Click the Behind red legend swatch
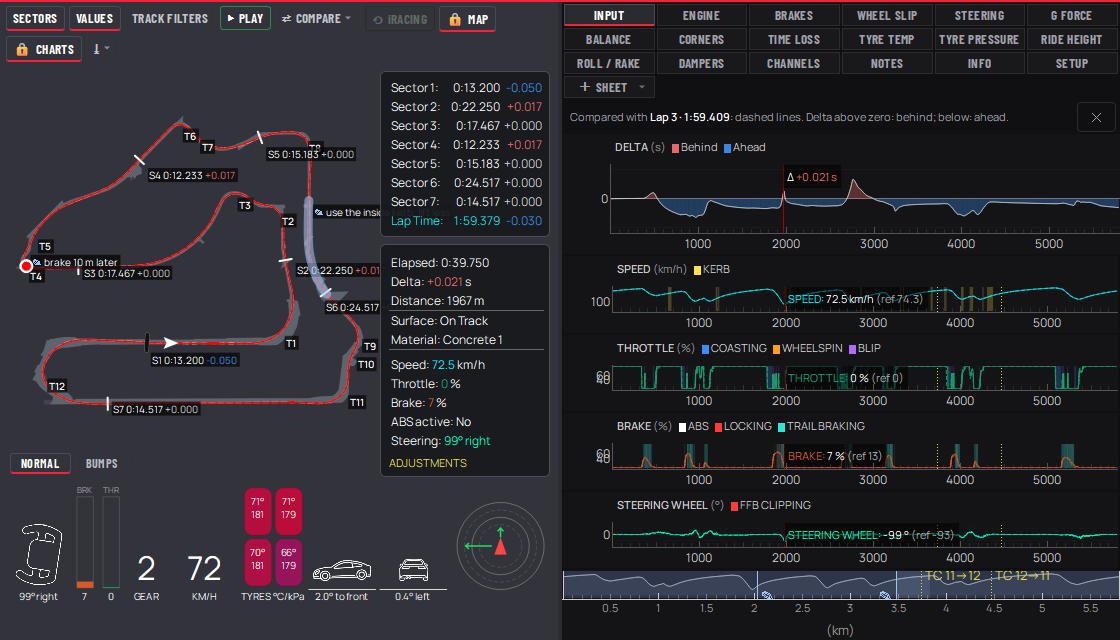The image size is (1120, 640). [675, 148]
